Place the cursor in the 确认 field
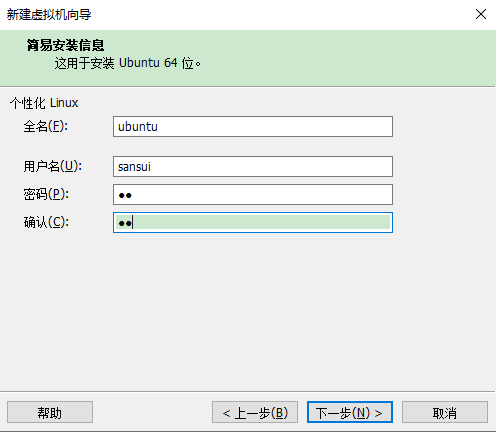496x433 pixels. pyautogui.click(x=253, y=223)
